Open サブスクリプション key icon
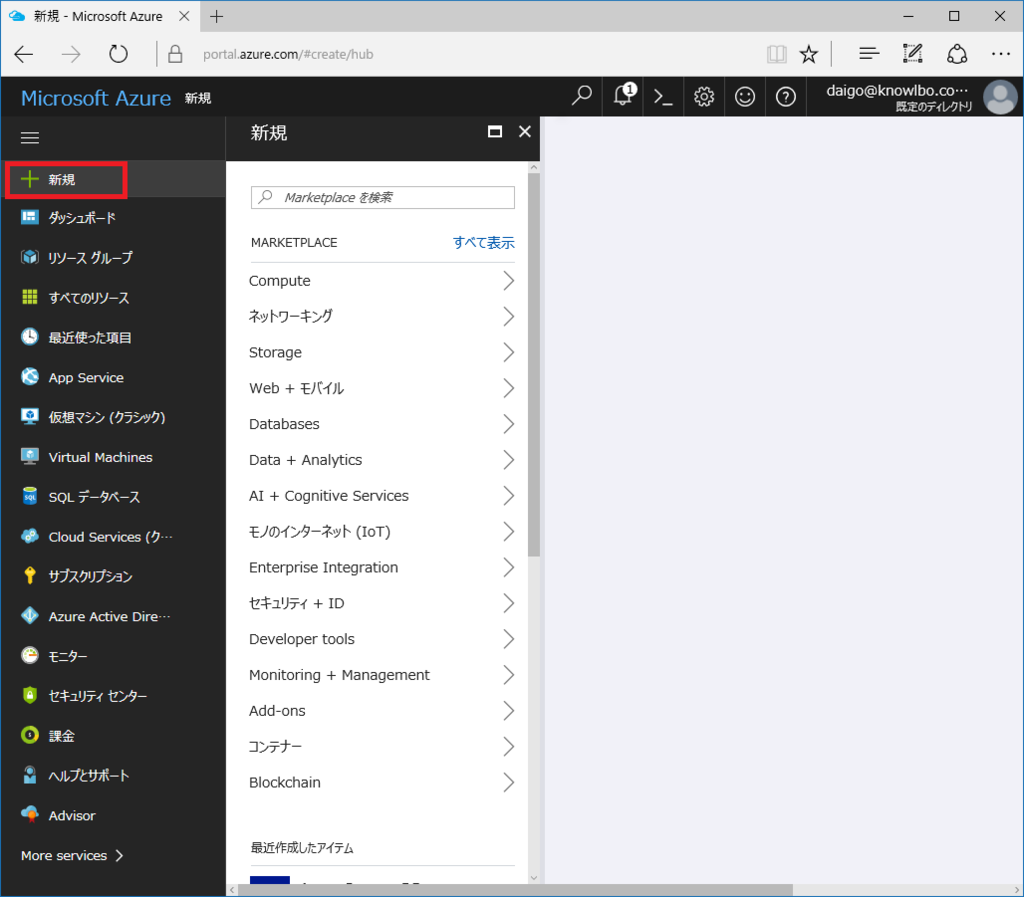This screenshot has width=1024, height=897. tap(29, 576)
